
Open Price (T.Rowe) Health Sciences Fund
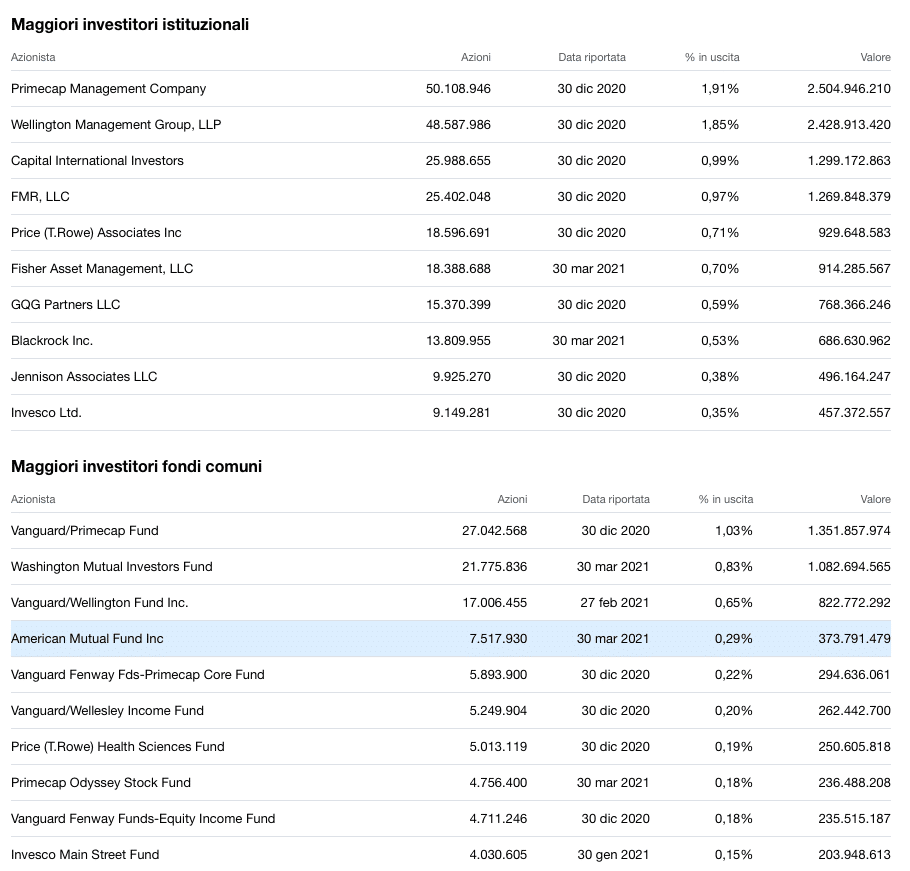point(118,747)
